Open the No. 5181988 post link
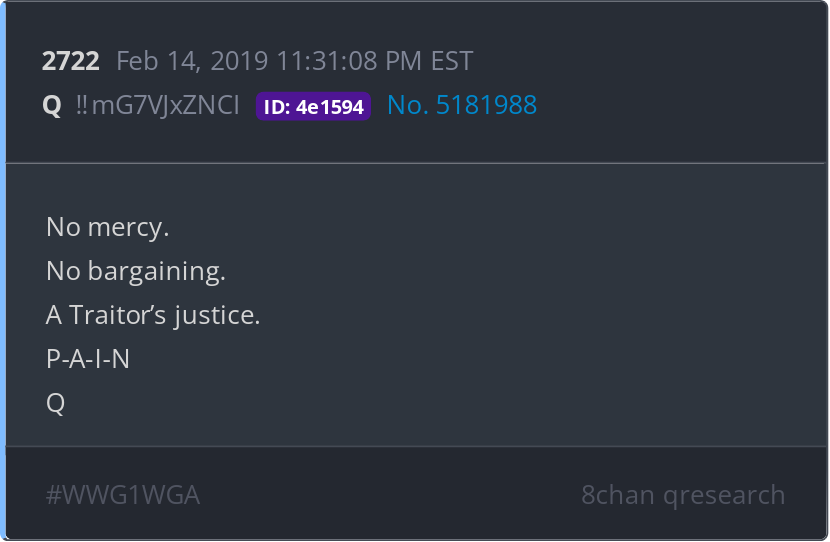 [462, 105]
